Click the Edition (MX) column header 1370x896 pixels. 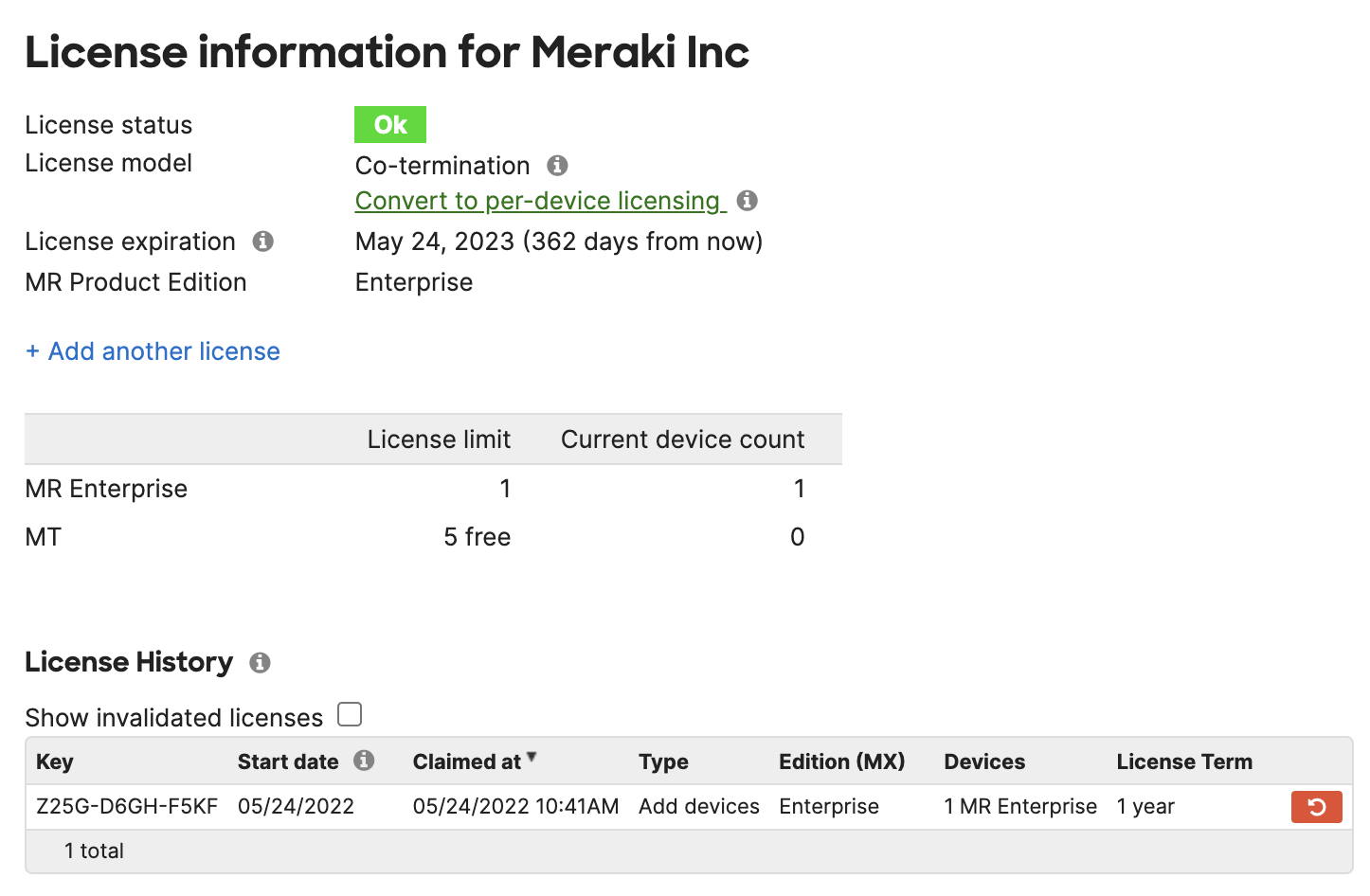pos(841,762)
